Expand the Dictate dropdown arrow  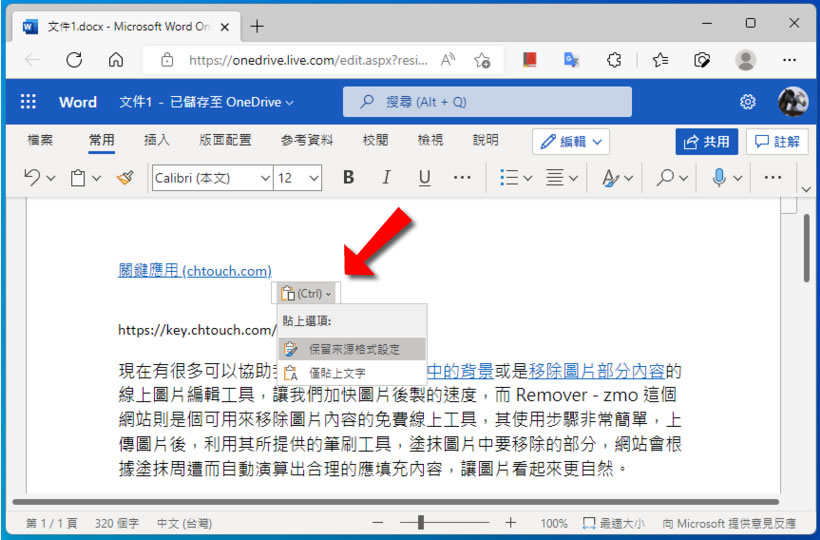[x=737, y=178]
